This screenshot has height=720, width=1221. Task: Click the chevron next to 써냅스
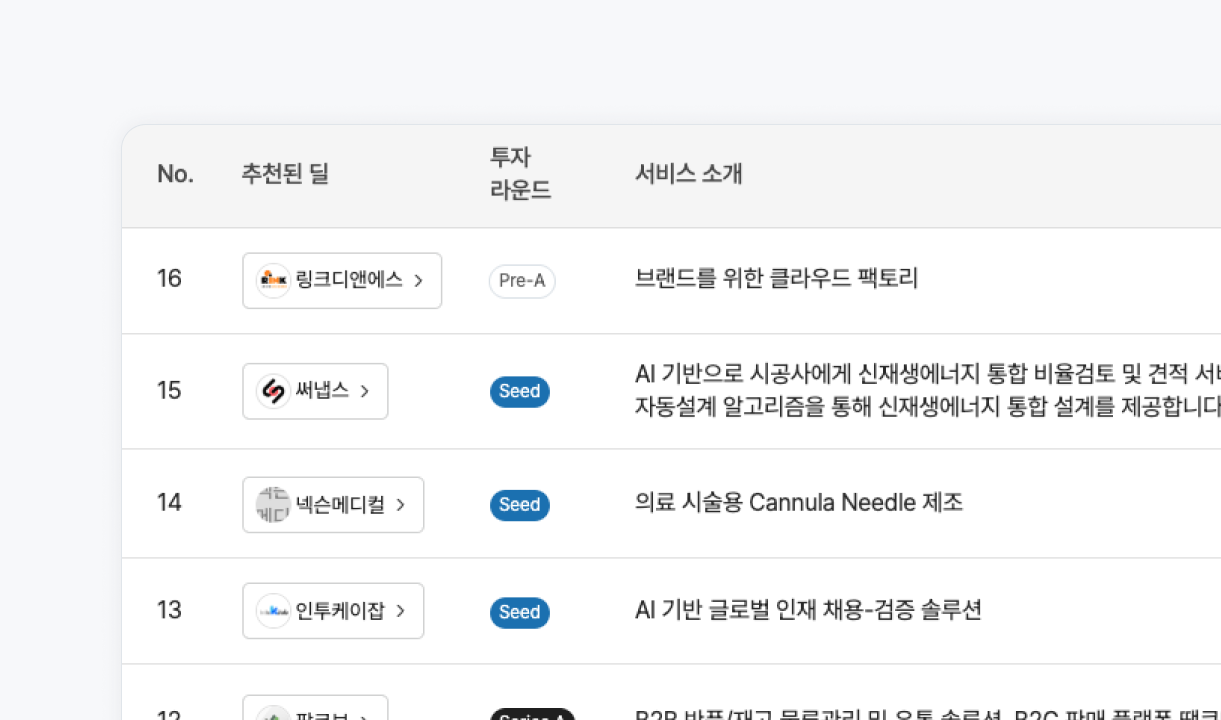point(364,391)
